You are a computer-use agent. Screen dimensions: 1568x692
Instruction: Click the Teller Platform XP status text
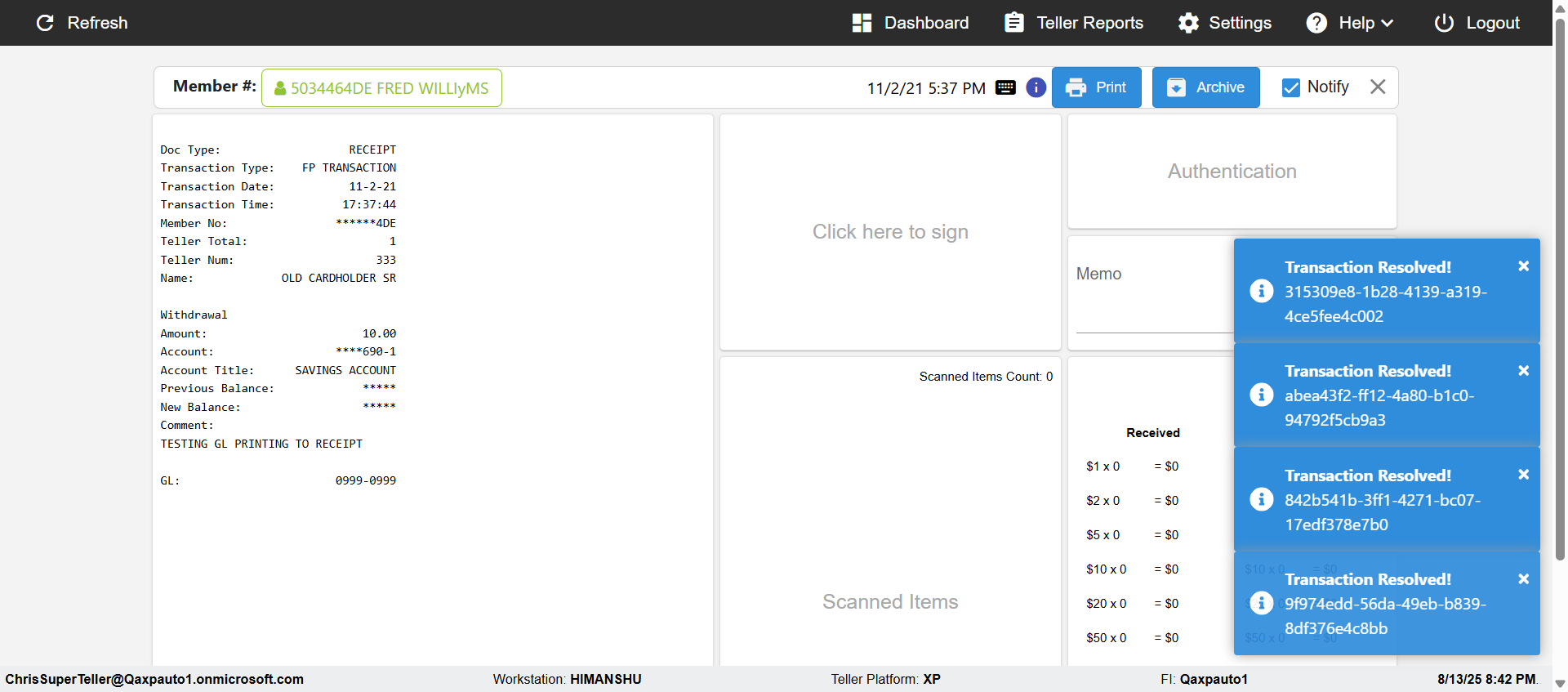tap(886, 679)
